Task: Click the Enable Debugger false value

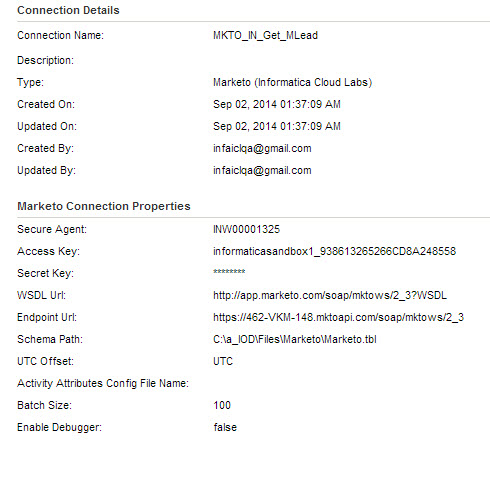Action: 225,427
